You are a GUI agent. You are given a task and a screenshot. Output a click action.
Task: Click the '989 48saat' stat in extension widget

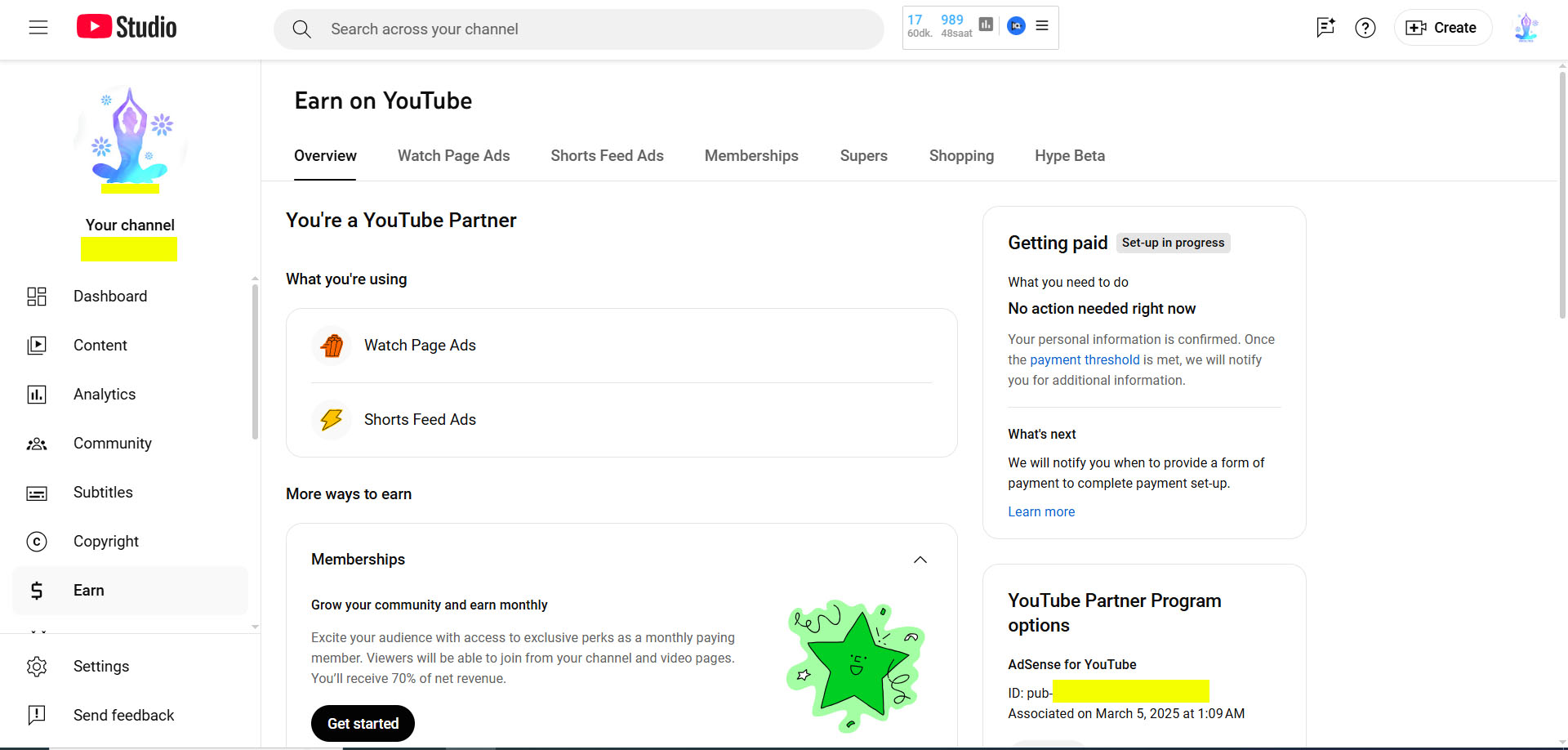click(955, 26)
